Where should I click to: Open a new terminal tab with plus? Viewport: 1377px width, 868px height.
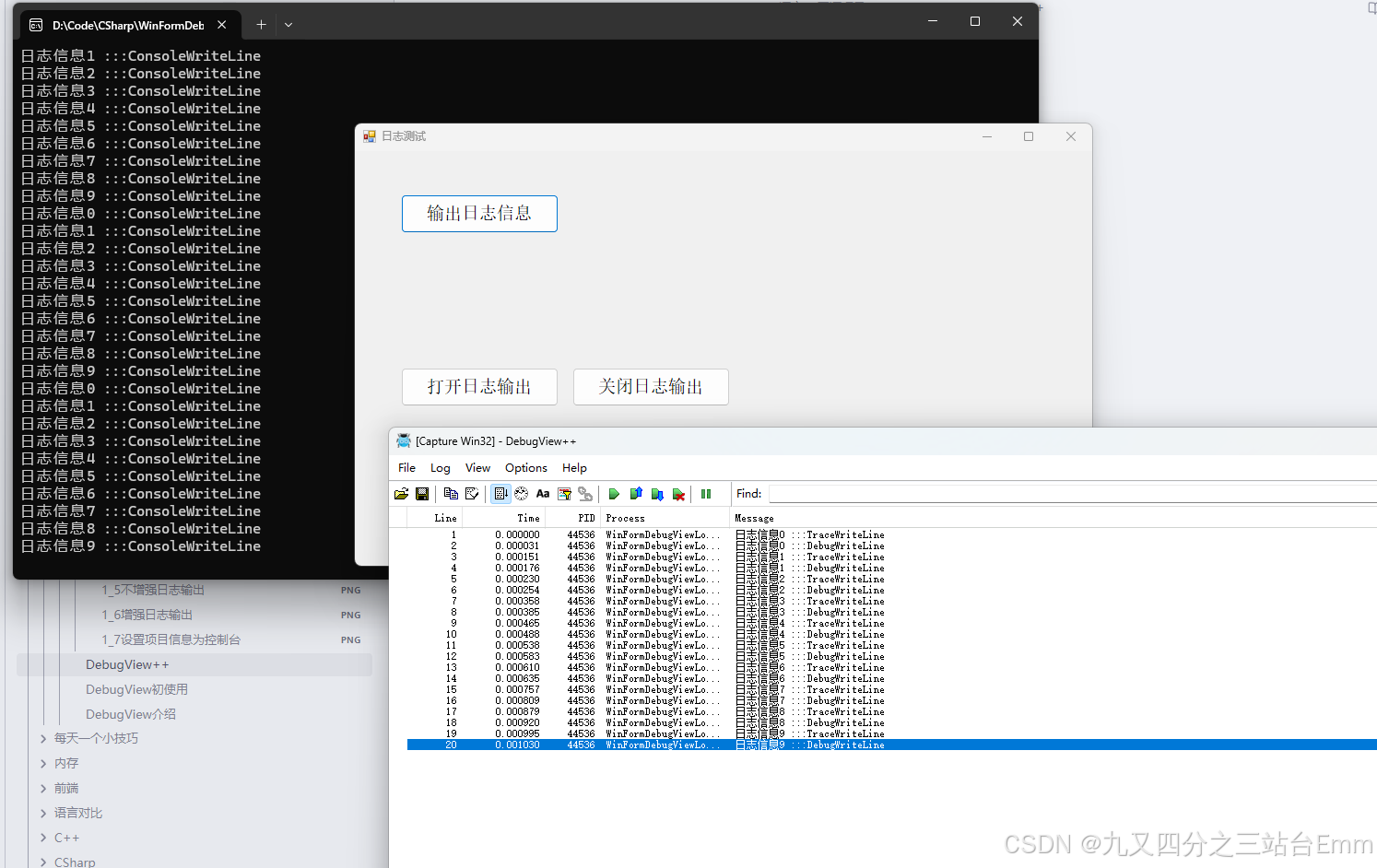point(261,25)
